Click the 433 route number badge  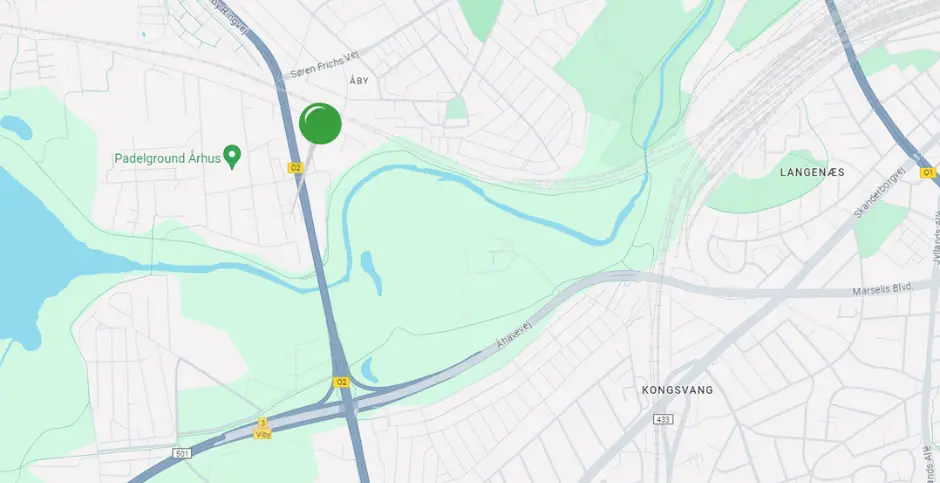point(663,419)
